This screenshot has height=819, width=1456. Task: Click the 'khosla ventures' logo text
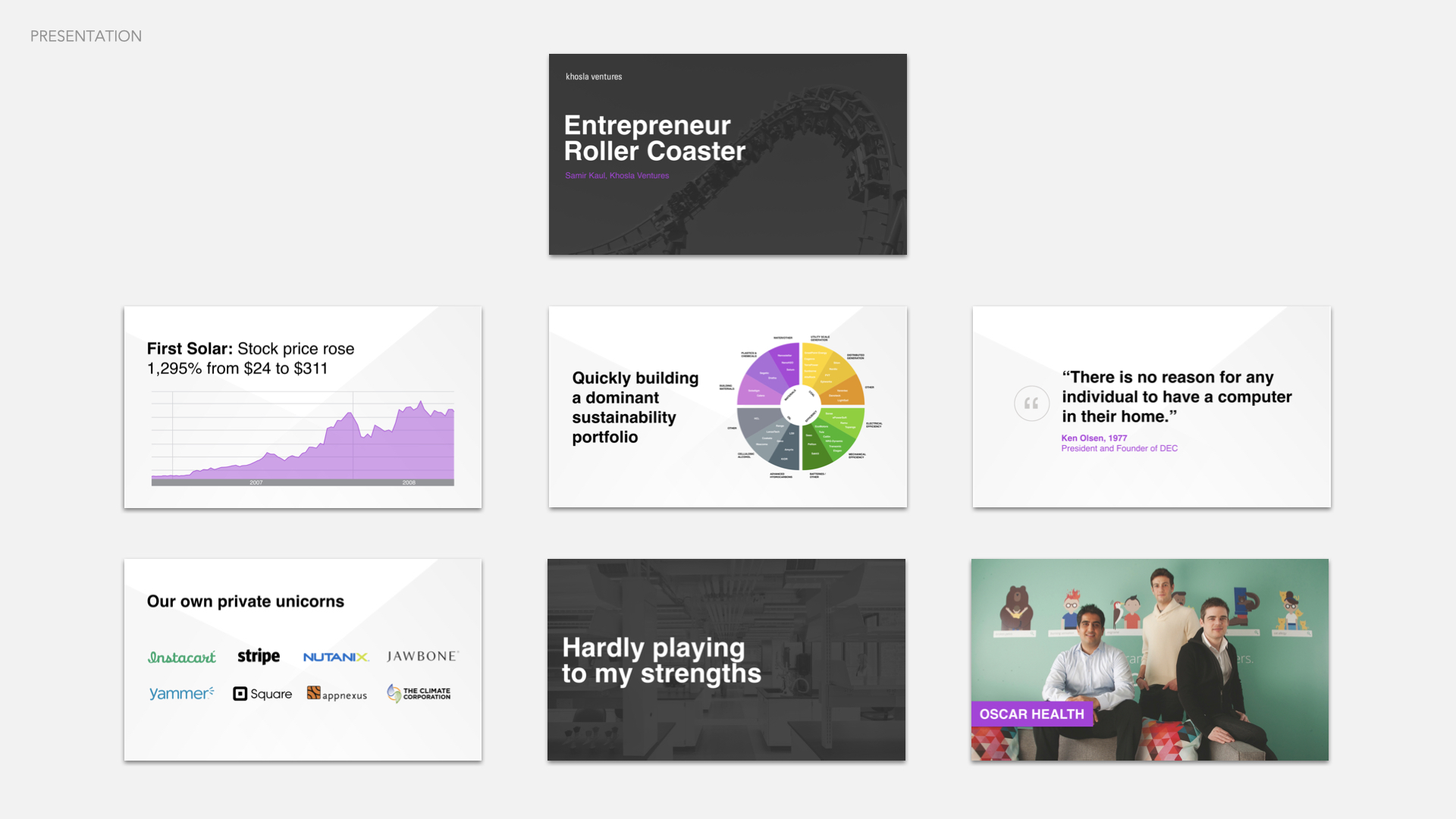click(x=594, y=77)
